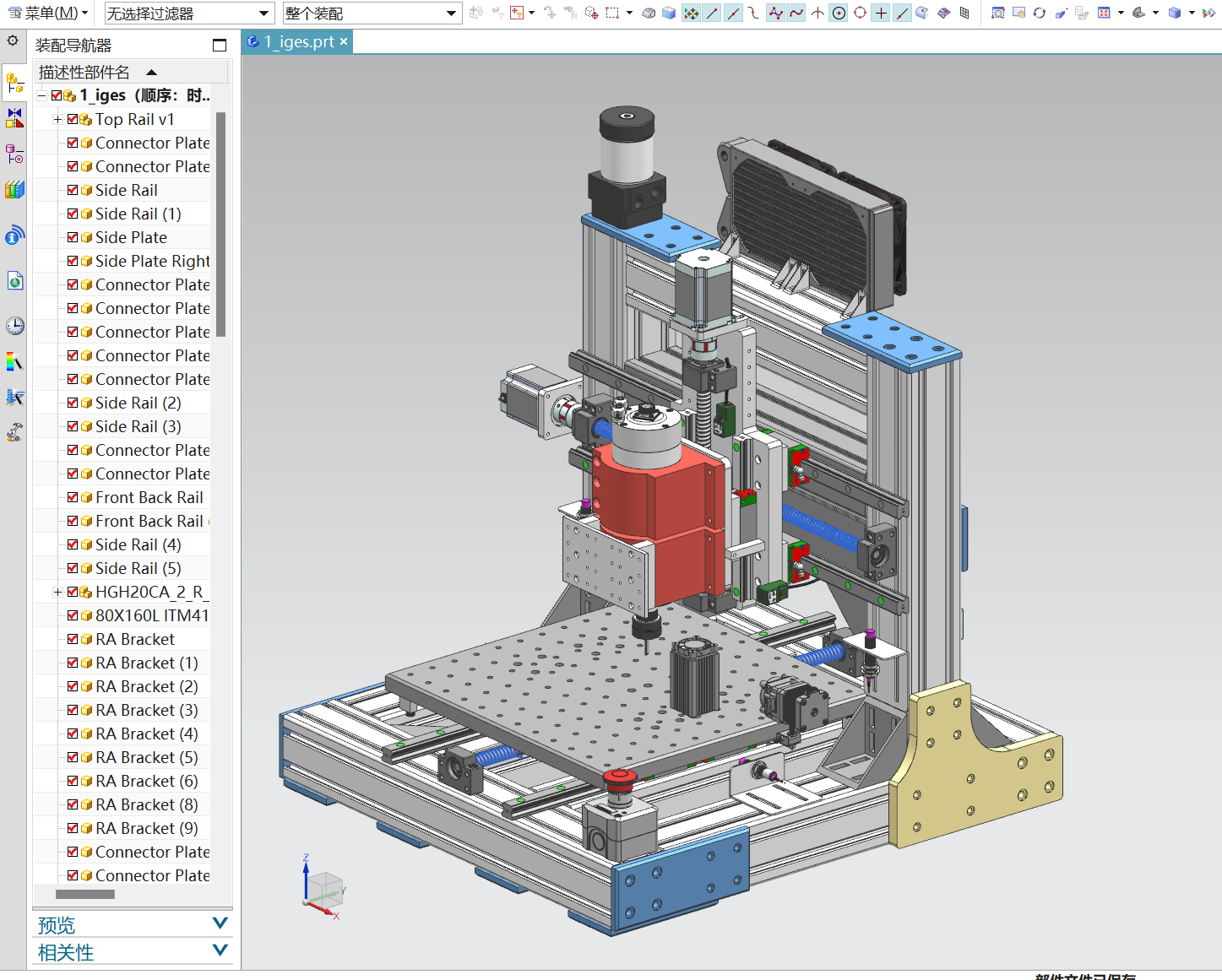The image size is (1222, 980).
Task: Click the point on face snap icon
Action: 922,13
